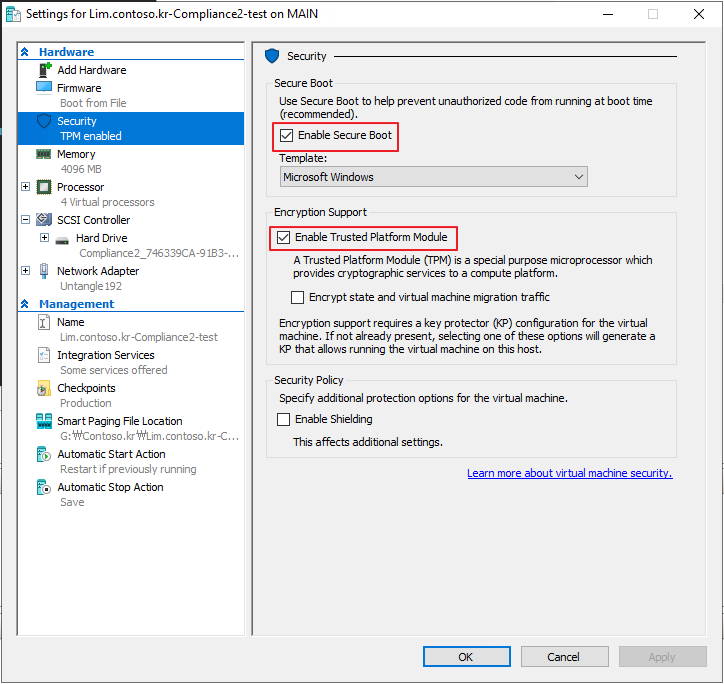Open Learn more about virtual machine security link

point(569,473)
